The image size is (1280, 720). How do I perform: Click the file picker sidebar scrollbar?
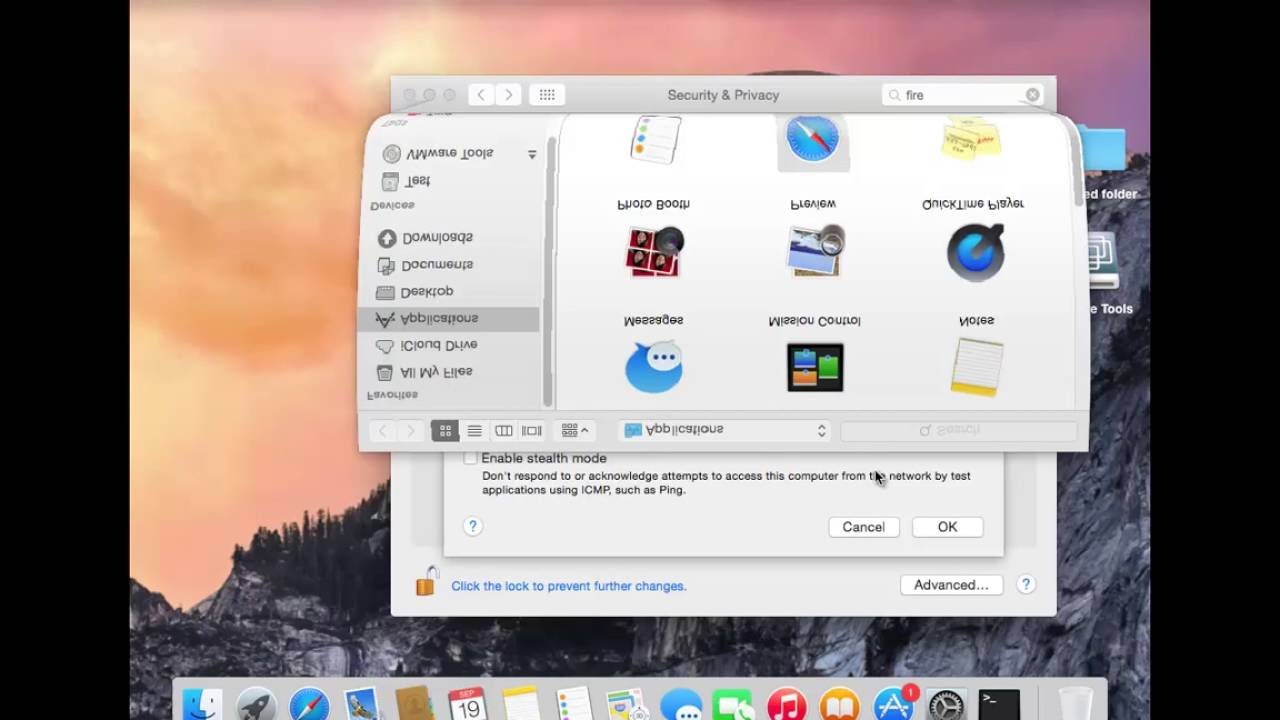(548, 270)
